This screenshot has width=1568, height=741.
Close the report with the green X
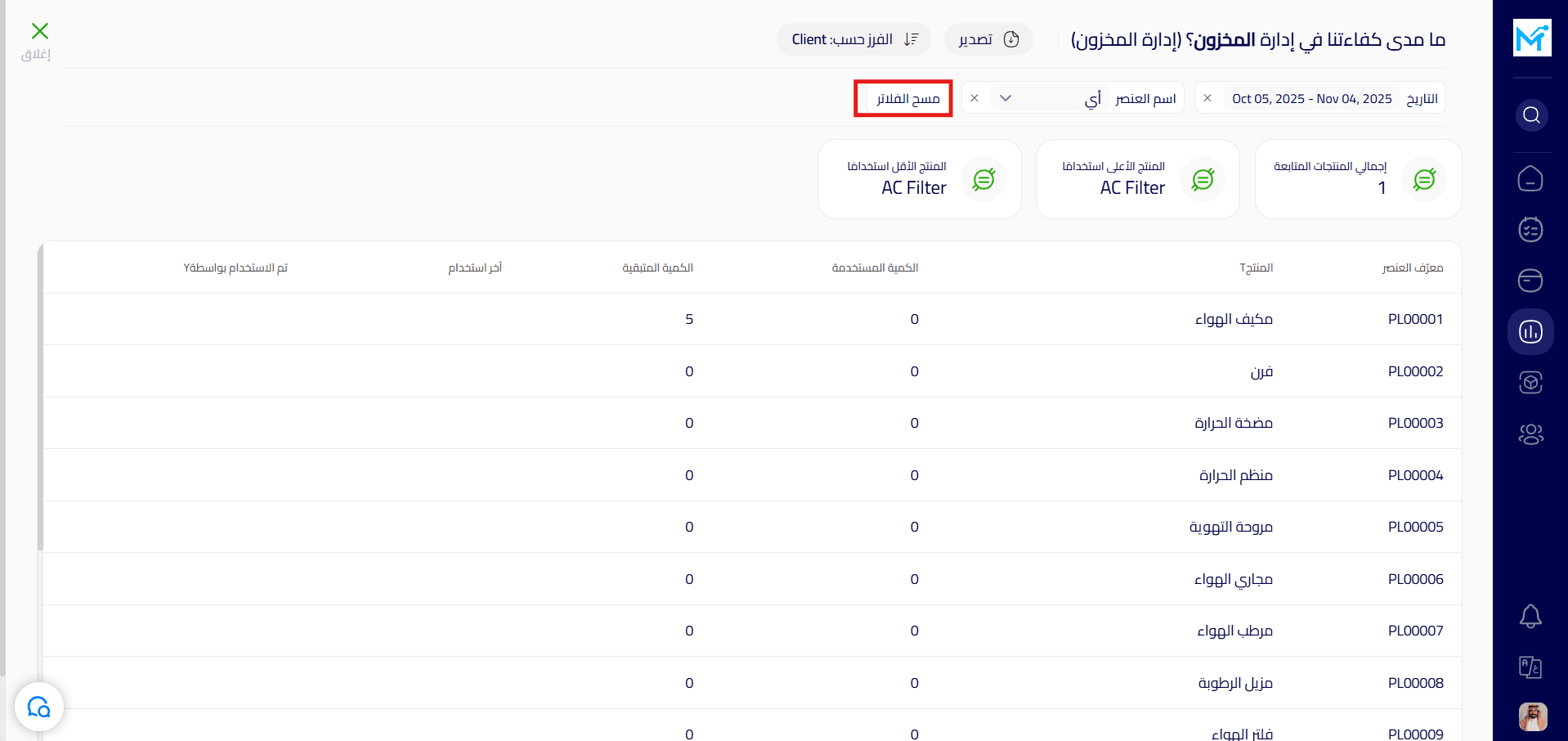(39, 31)
